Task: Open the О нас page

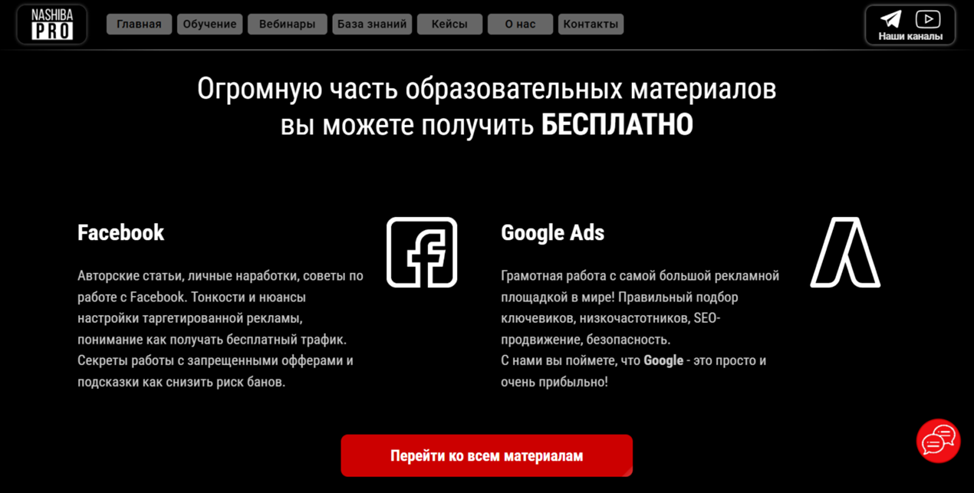Action: 520,24
